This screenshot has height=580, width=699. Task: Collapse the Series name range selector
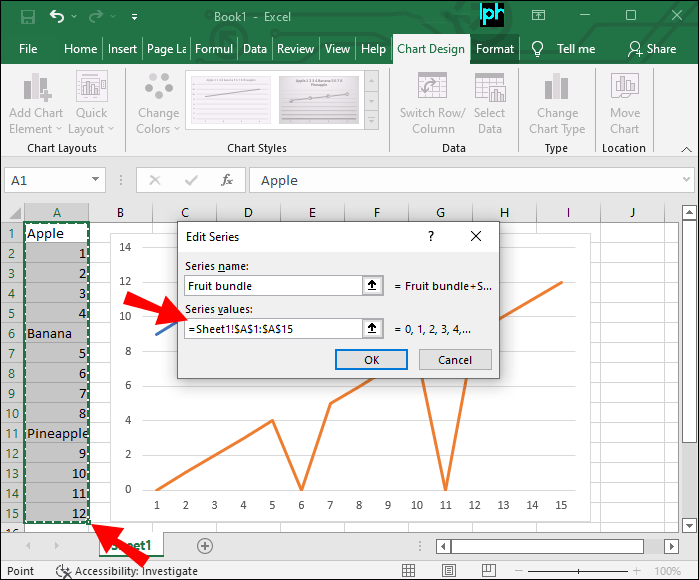pos(373,286)
